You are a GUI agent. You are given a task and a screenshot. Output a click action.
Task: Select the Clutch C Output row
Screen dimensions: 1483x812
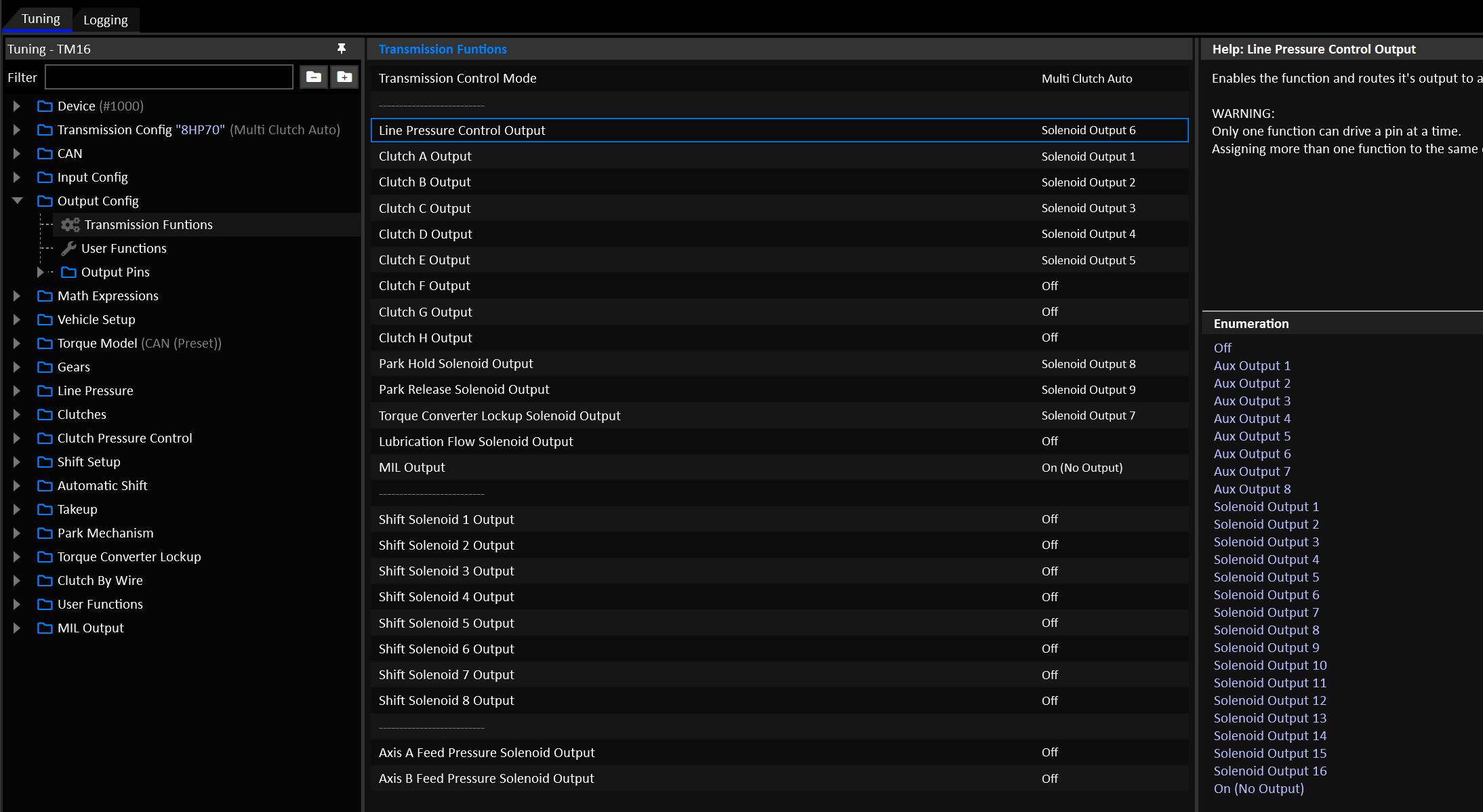779,208
